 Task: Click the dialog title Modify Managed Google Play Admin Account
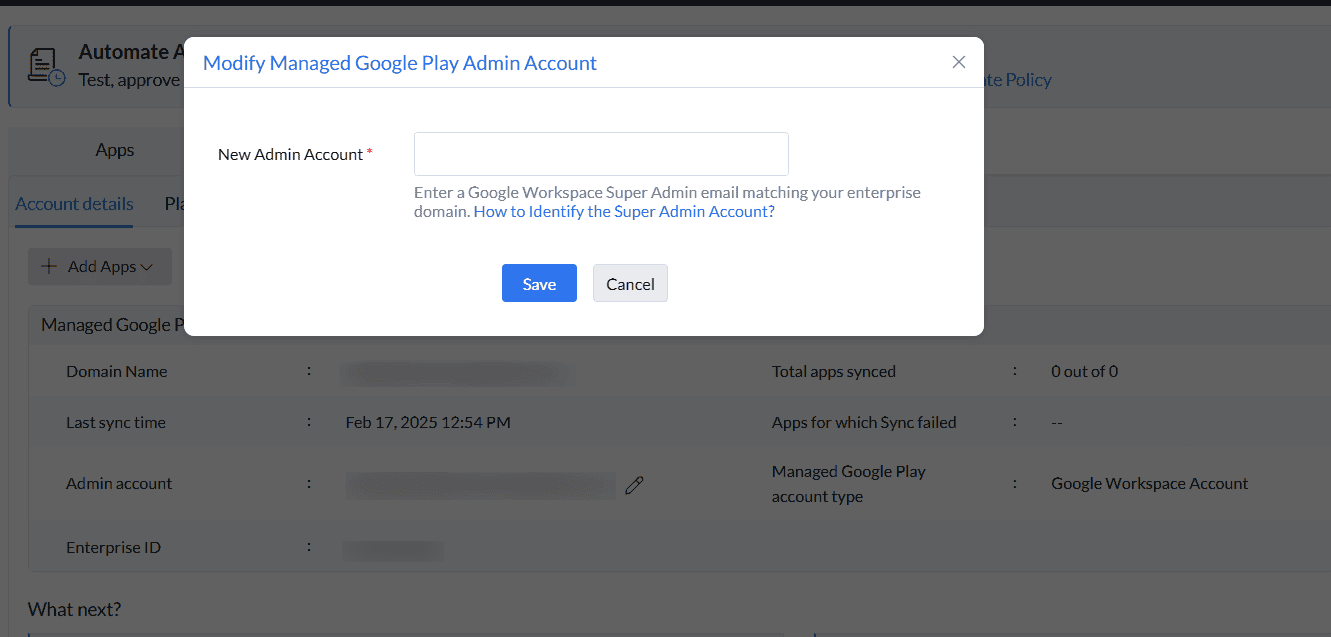point(399,63)
